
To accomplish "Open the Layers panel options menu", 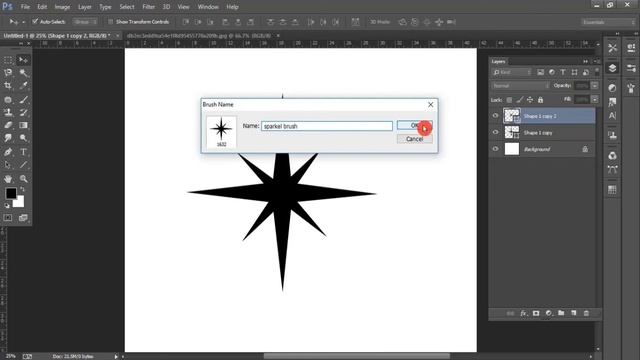I will pyautogui.click(x=596, y=61).
